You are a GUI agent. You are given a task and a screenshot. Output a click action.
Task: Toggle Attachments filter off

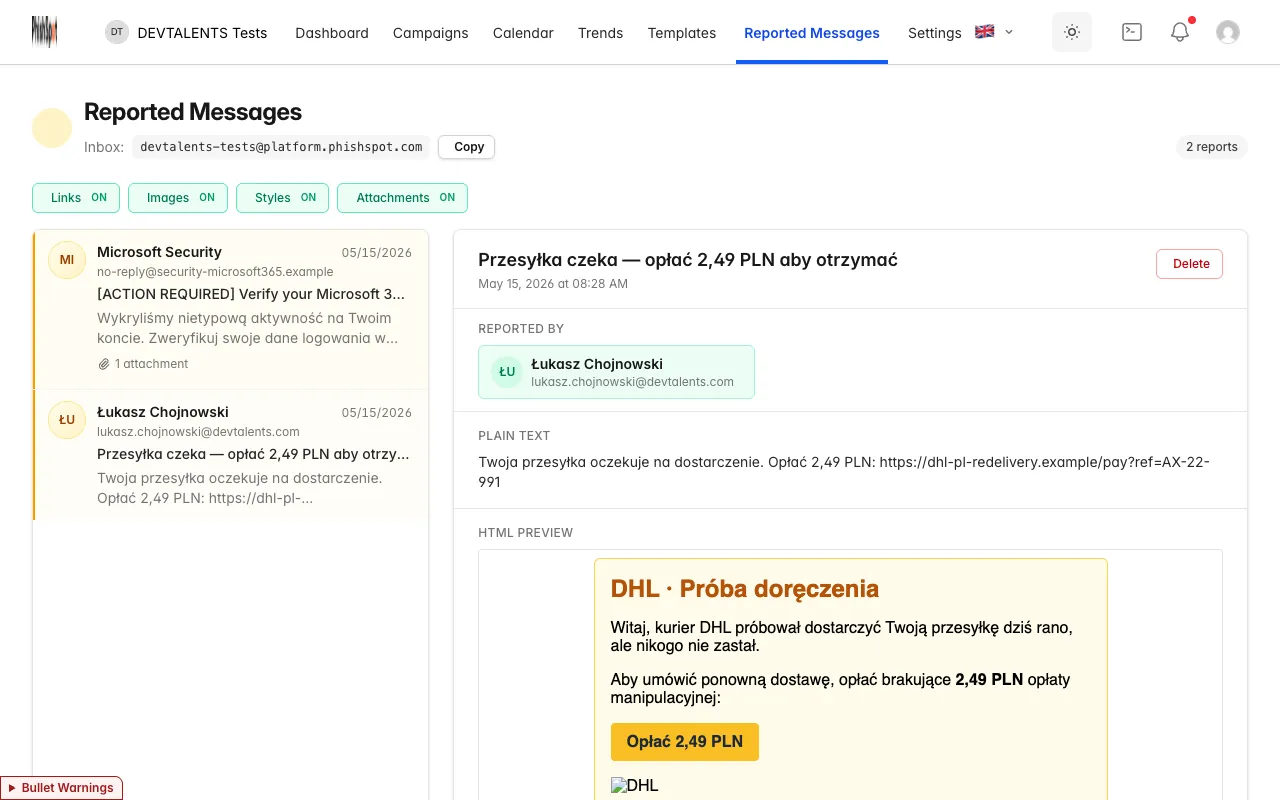pyautogui.click(x=402, y=198)
